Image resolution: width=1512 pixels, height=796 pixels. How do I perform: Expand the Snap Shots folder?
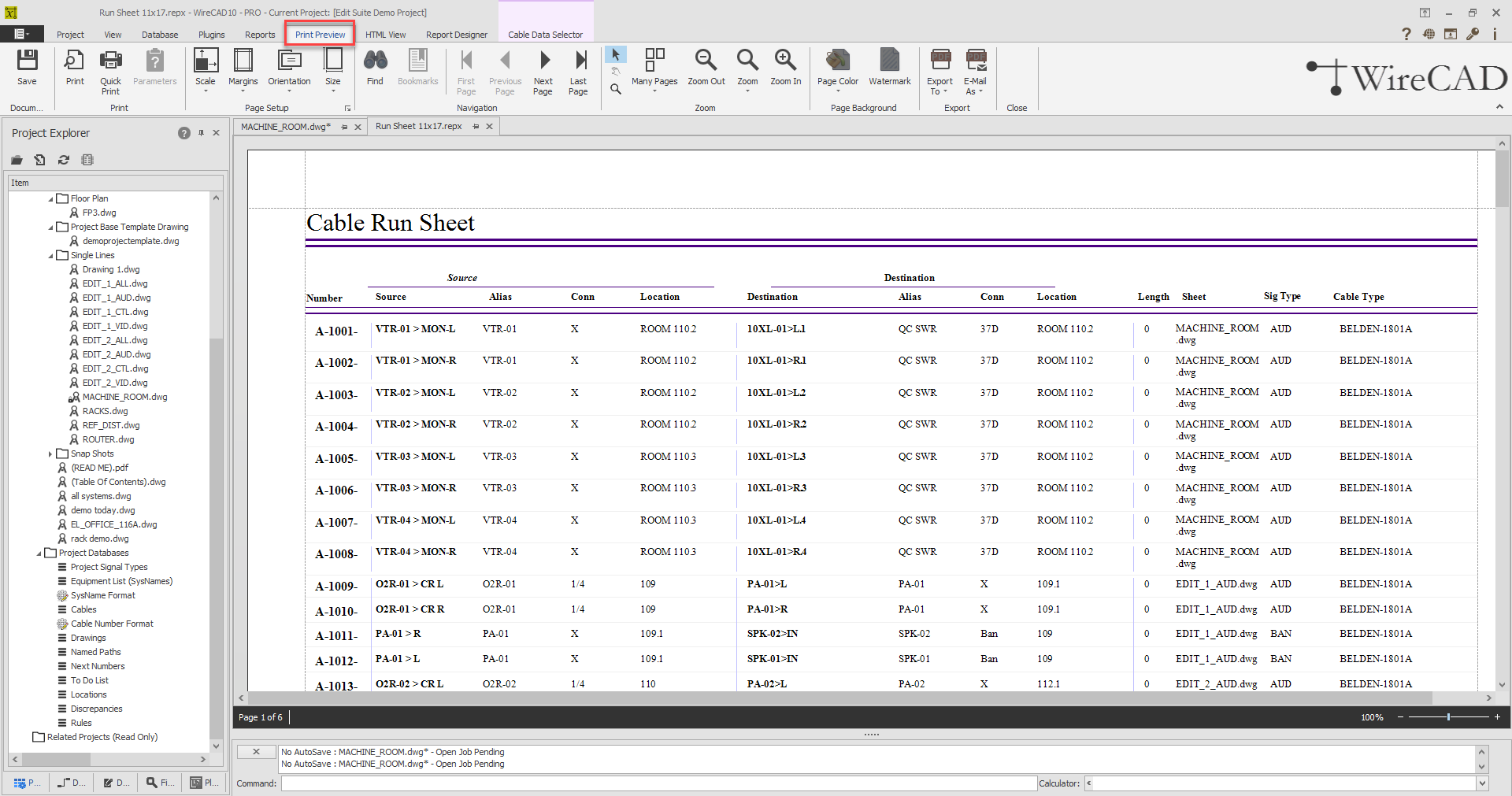[x=50, y=454]
